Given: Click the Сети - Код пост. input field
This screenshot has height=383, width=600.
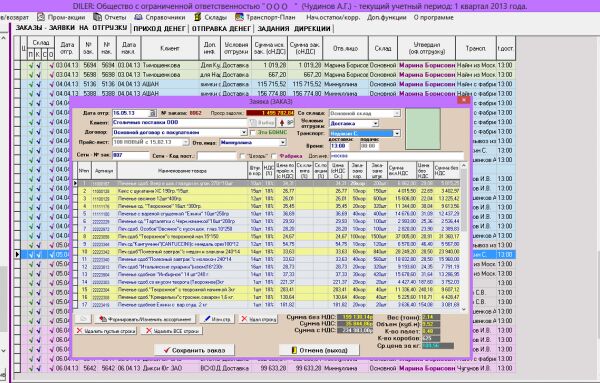Looking at the screenshot, I should pyautogui.click(x=217, y=156).
